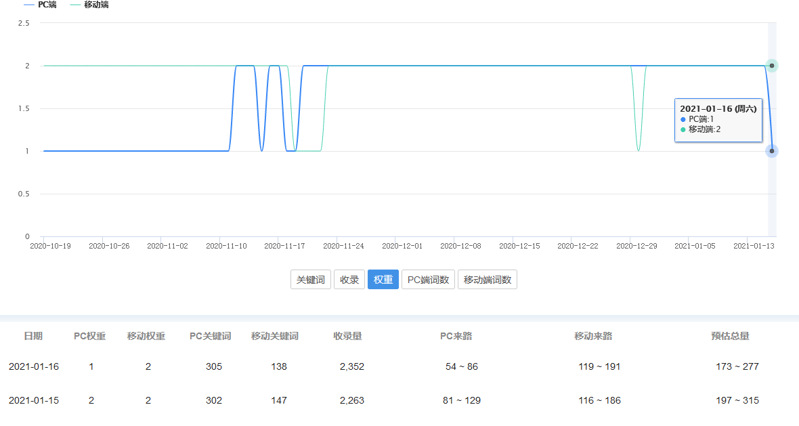Select the 2021-01-15 date row cell

click(x=33, y=401)
